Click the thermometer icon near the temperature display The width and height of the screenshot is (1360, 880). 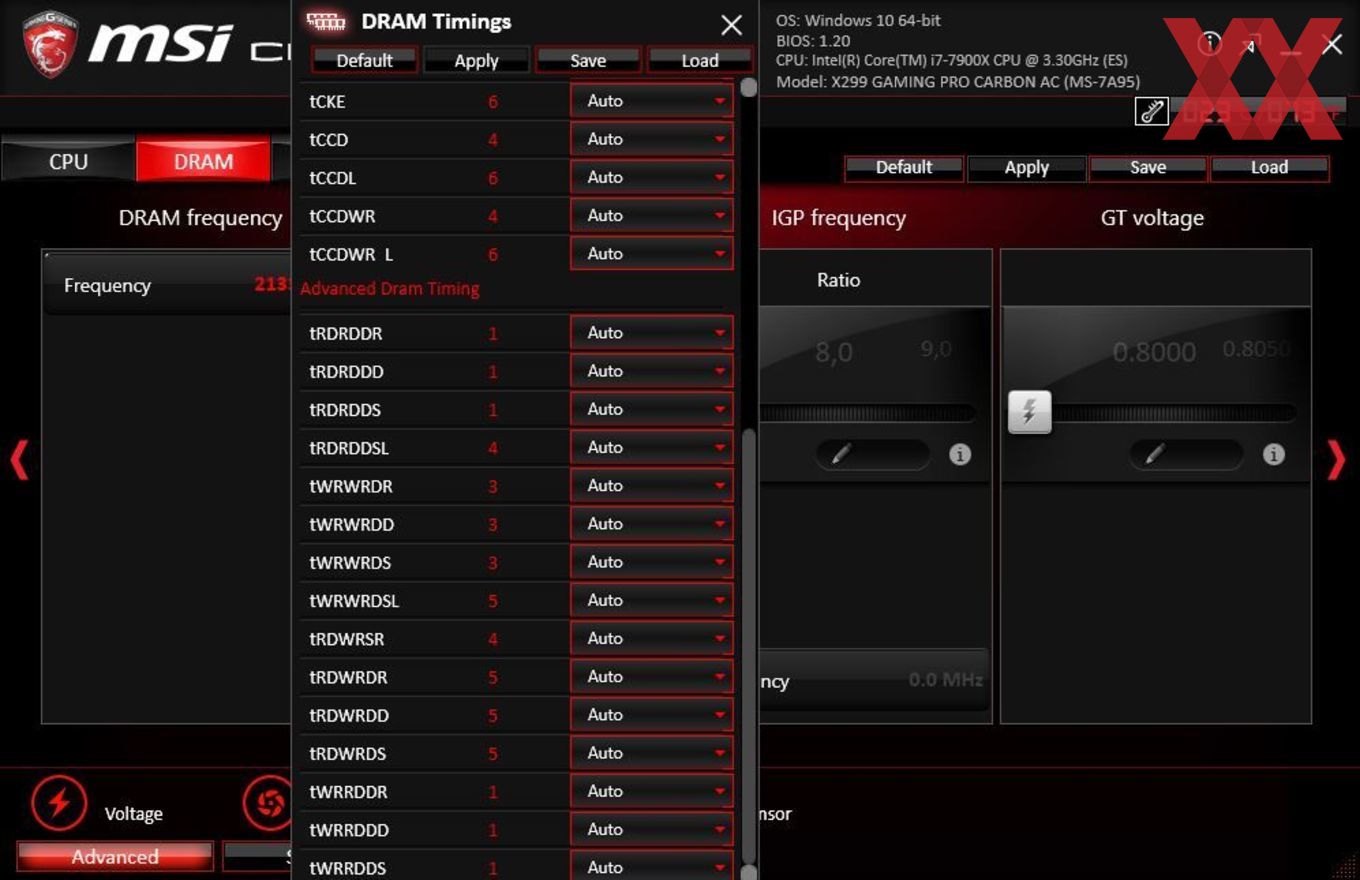tap(1152, 111)
